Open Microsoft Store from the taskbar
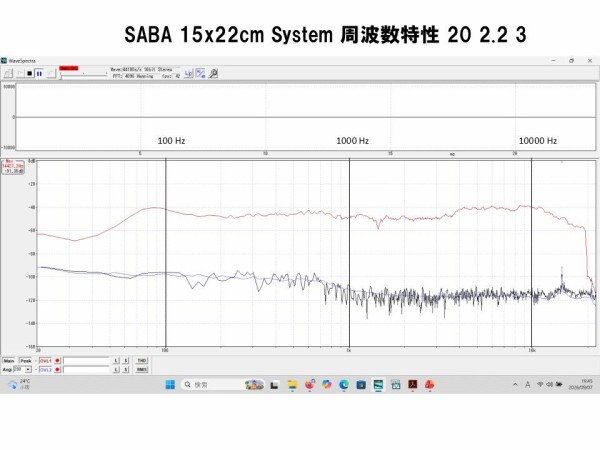The image size is (600, 450). point(361,385)
